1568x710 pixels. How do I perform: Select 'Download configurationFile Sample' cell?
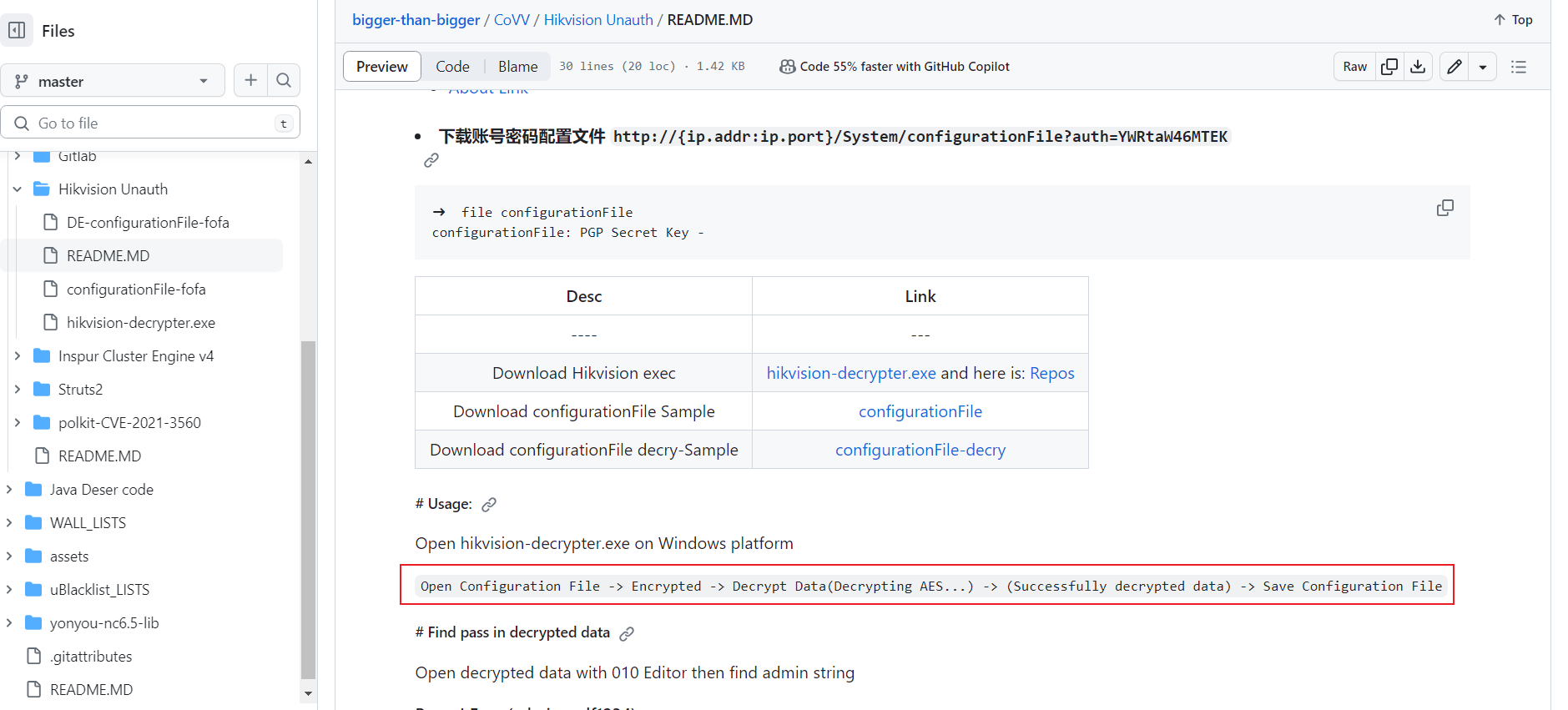coord(584,412)
